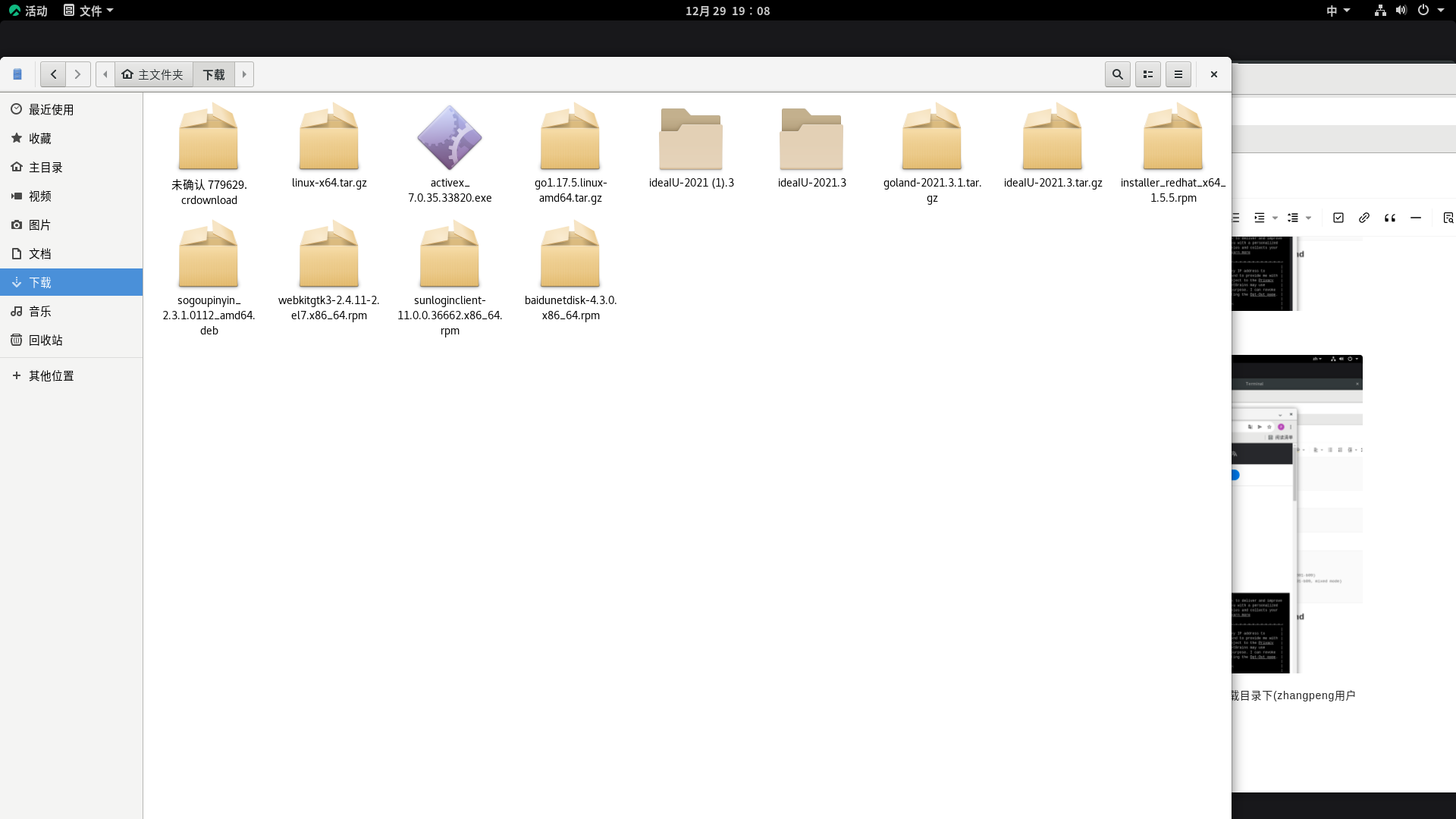
Task: Select the 未确认 779629.crdownload file
Action: pos(209,154)
